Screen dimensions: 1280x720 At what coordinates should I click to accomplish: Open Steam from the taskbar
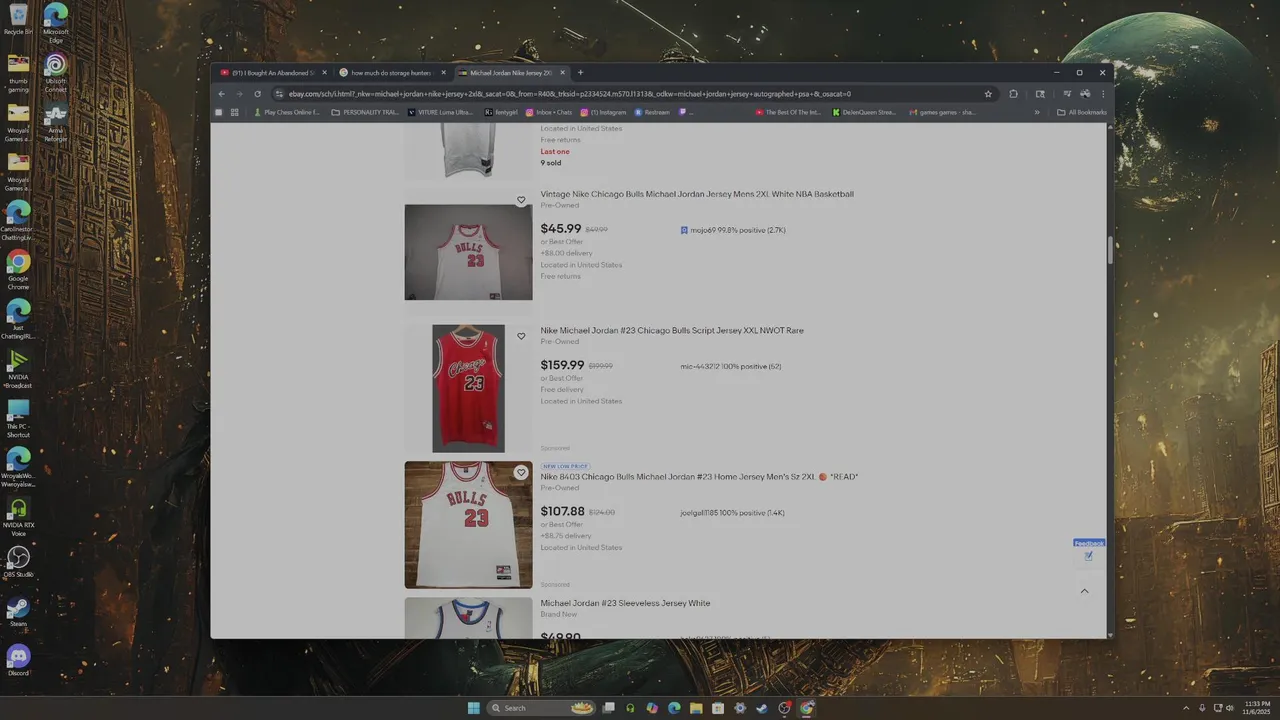(762, 708)
